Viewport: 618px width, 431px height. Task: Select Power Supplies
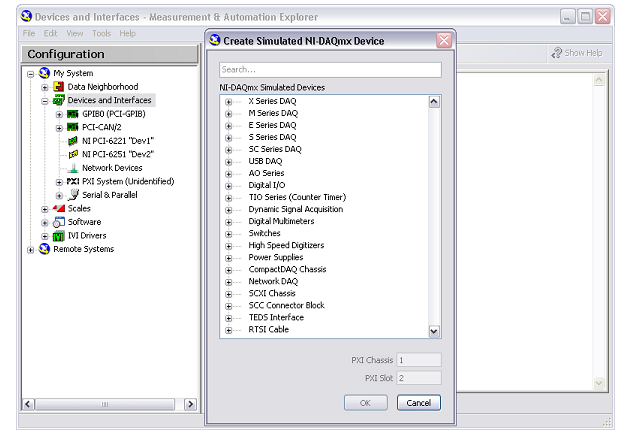[275, 257]
